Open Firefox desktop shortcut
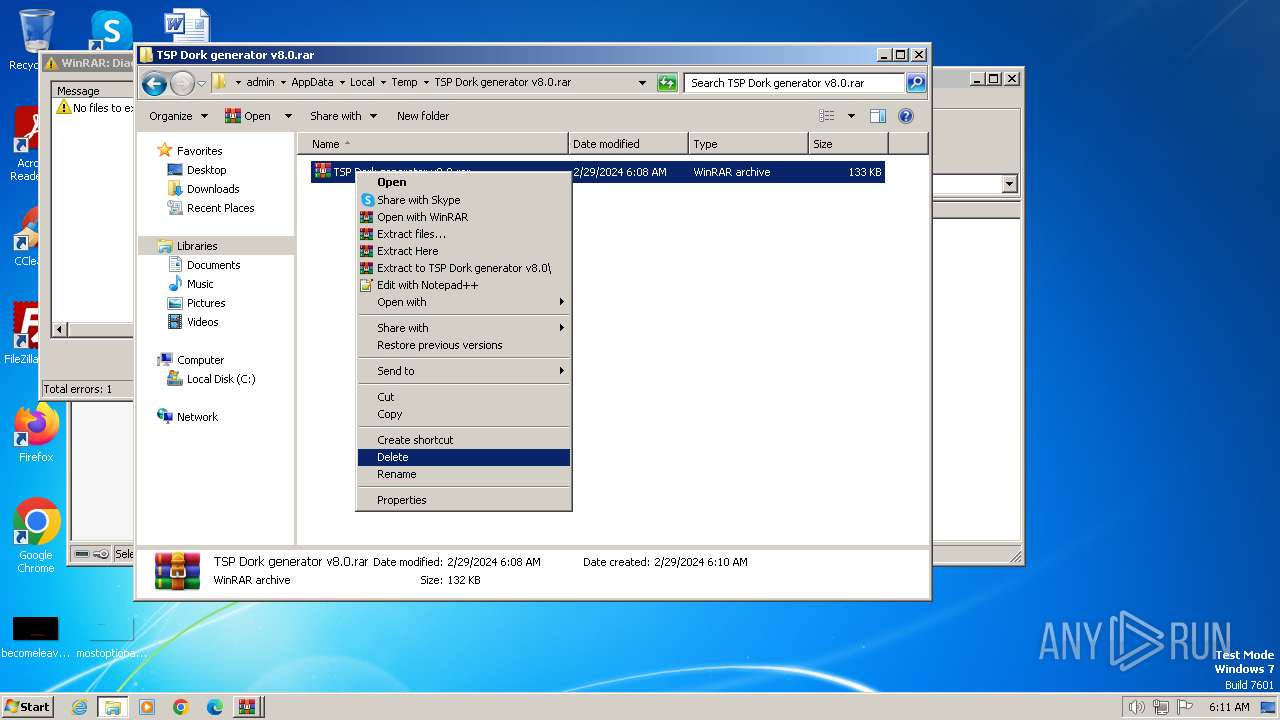 pyautogui.click(x=36, y=434)
